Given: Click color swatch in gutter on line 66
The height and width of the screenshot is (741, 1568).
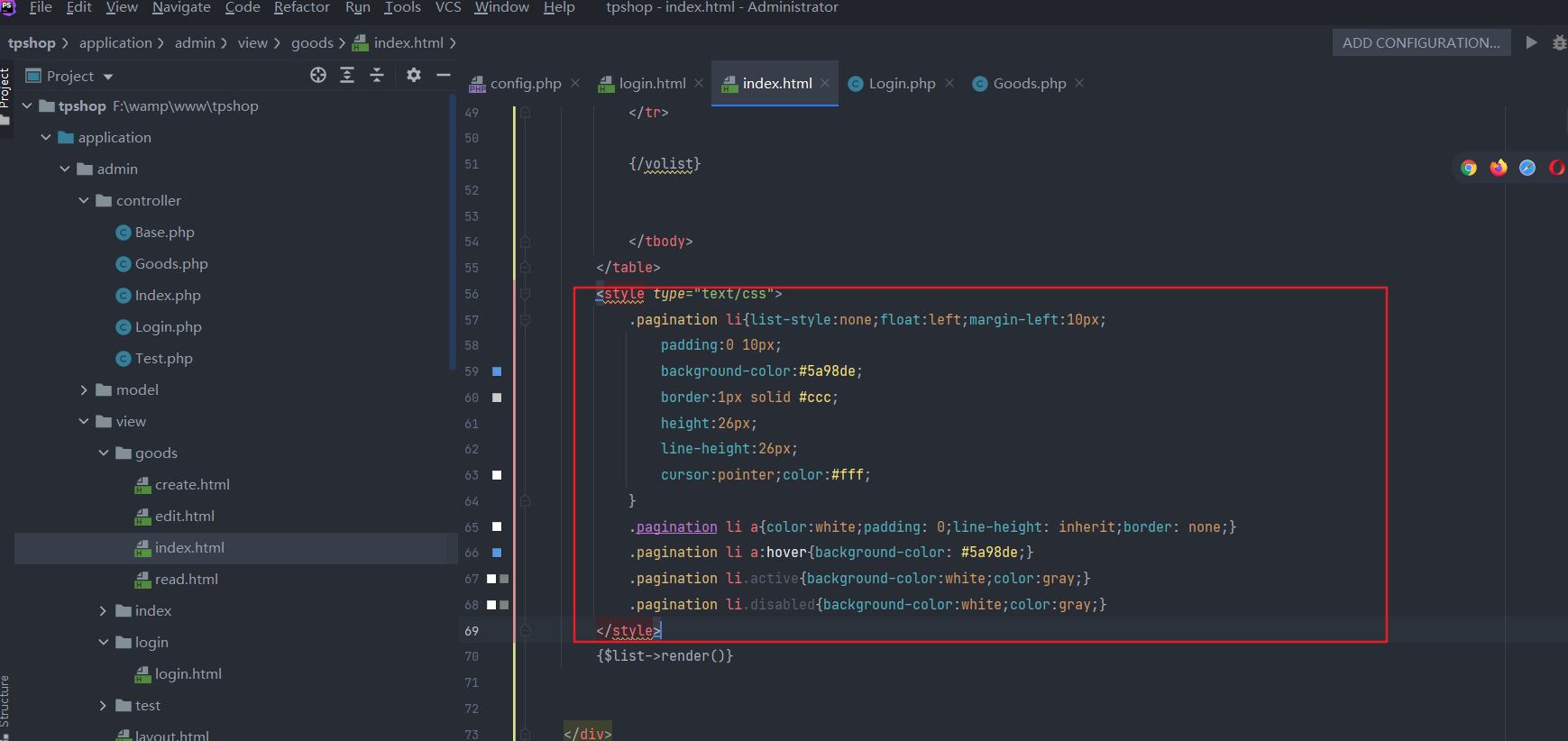Looking at the screenshot, I should (497, 553).
